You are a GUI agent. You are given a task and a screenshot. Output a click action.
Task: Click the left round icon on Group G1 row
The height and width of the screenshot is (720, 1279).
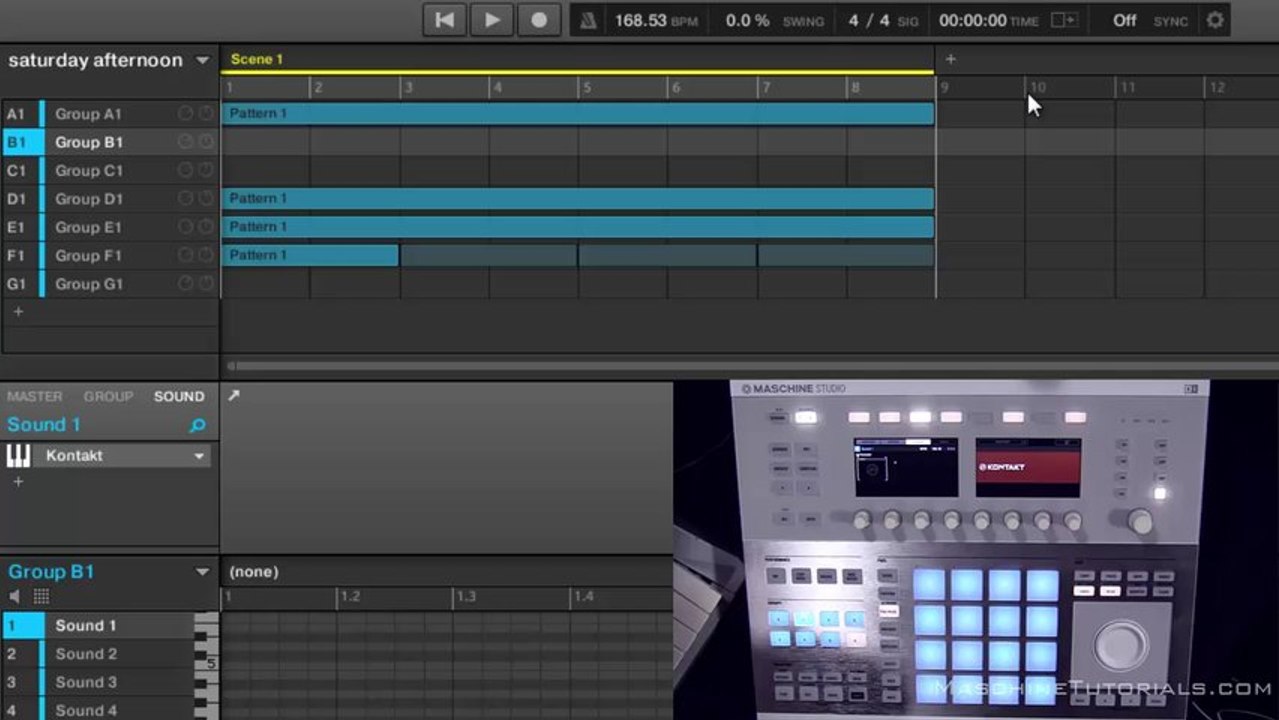pos(185,284)
